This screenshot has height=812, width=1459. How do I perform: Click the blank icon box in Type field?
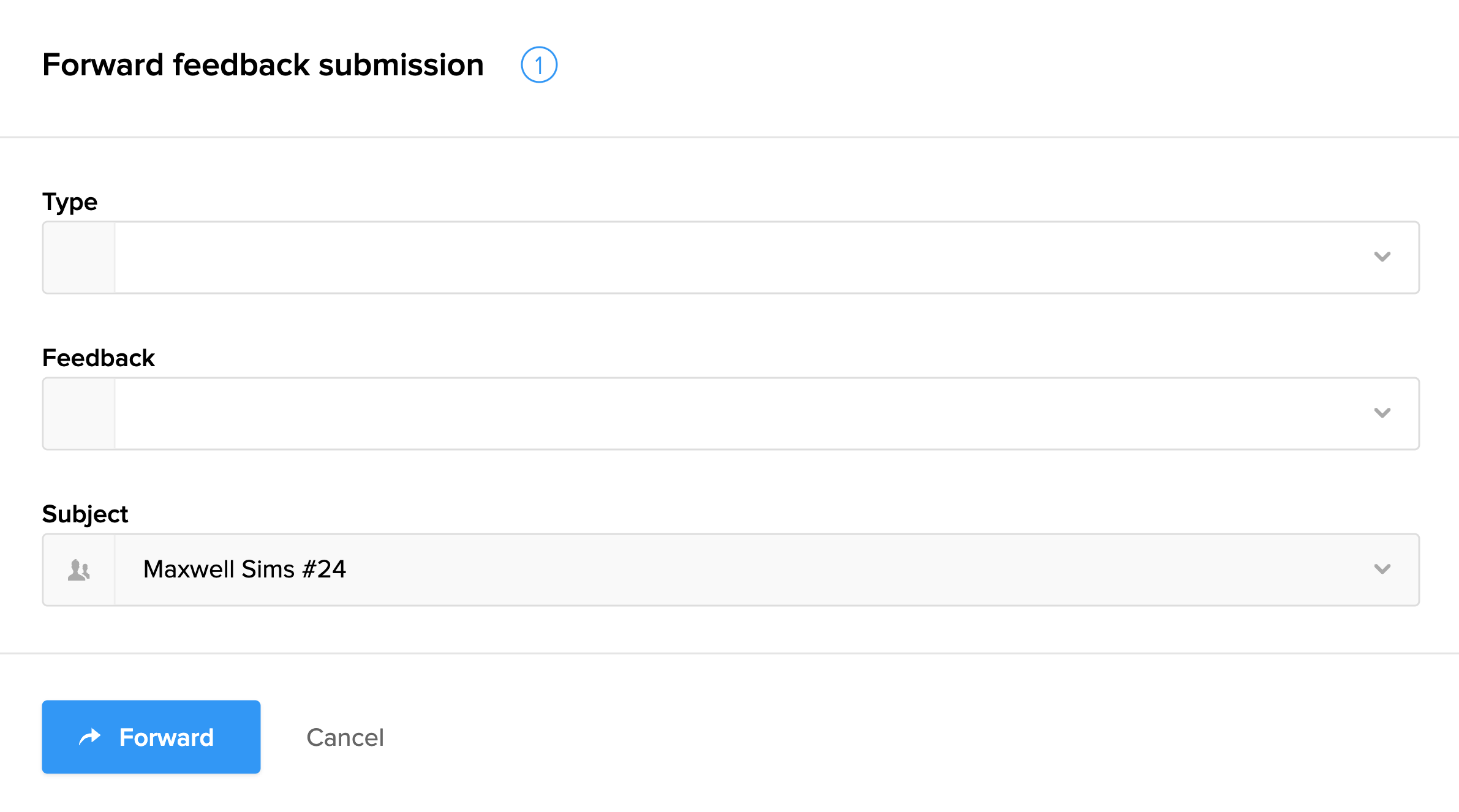pos(79,258)
